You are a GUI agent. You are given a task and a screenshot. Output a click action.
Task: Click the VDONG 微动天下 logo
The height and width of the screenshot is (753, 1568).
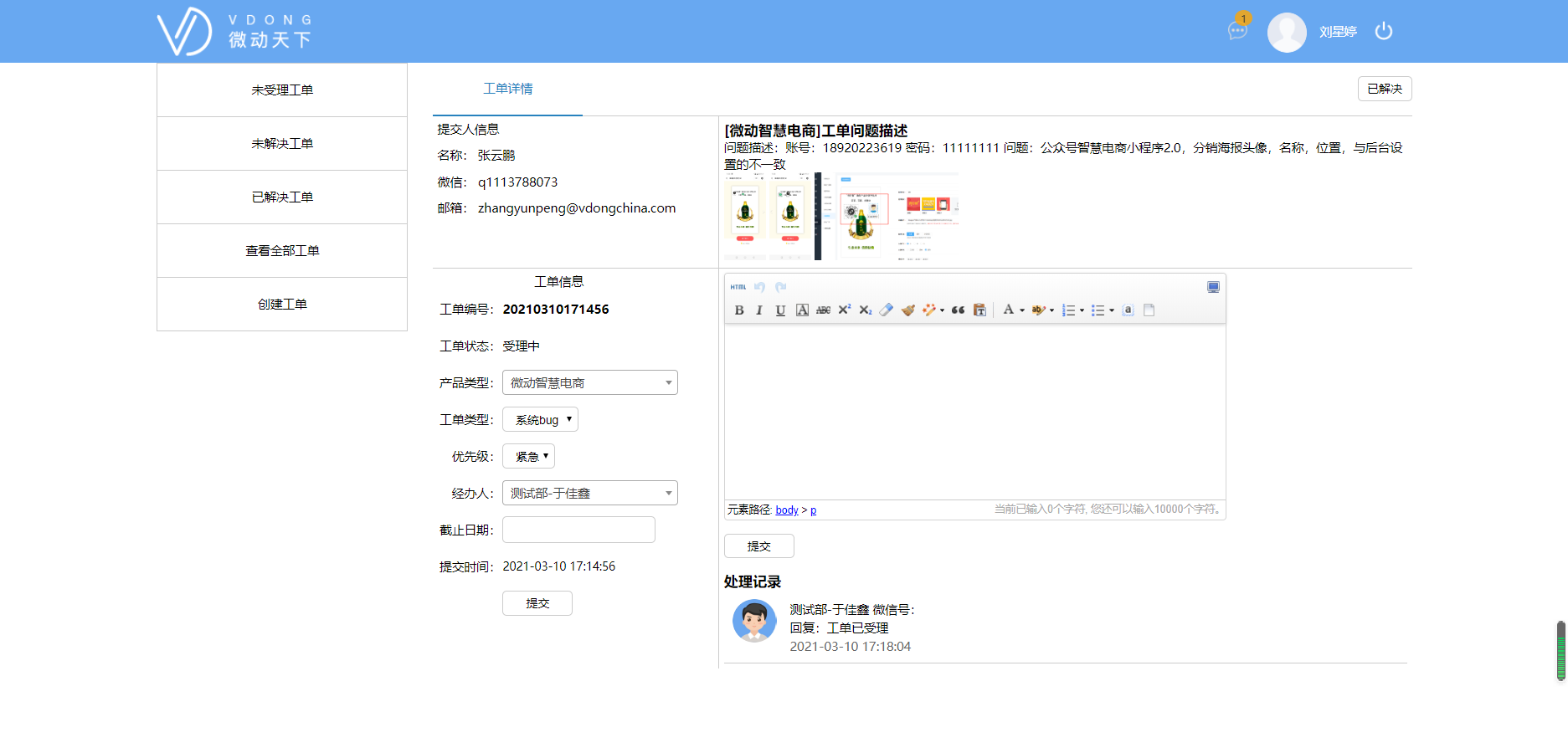coord(235,32)
